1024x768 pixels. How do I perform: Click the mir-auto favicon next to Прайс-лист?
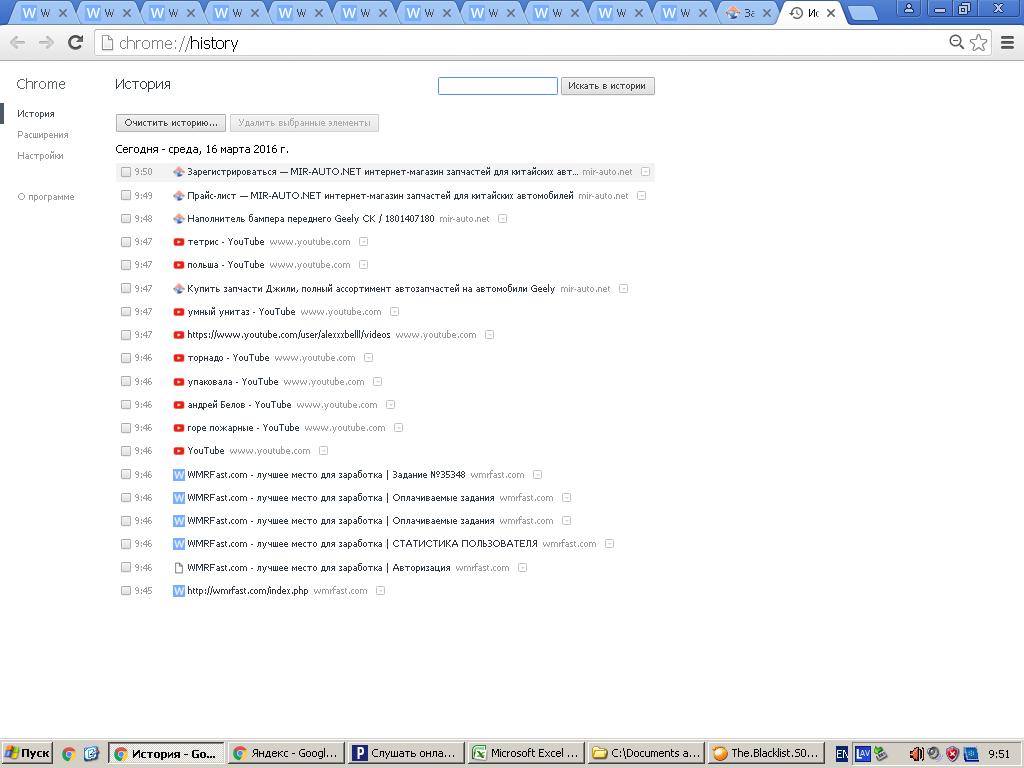pyautogui.click(x=178, y=196)
